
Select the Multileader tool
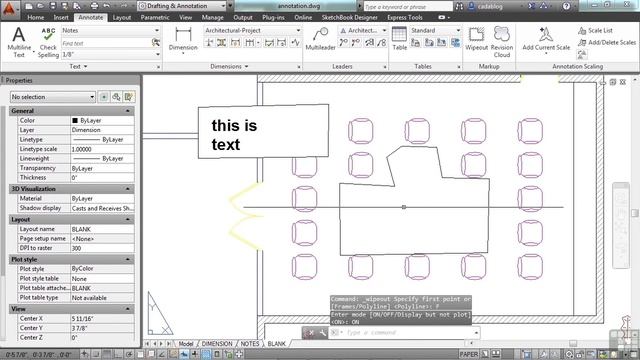320,39
